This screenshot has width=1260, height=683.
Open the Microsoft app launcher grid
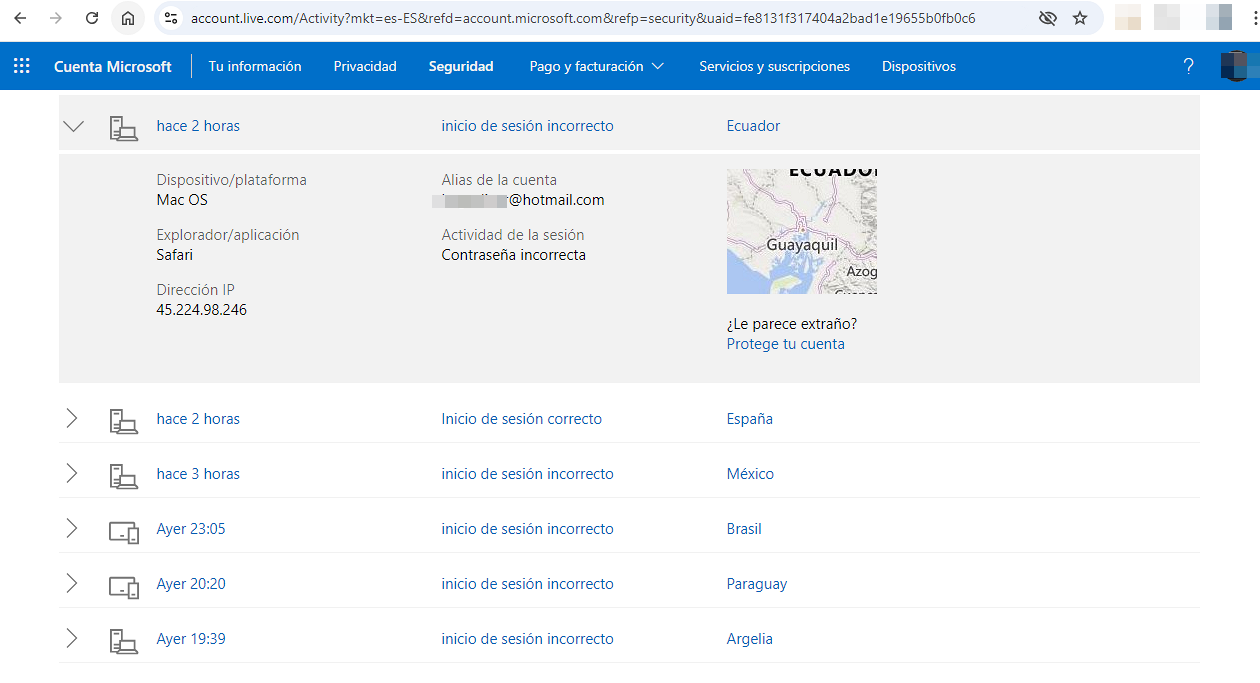tap(22, 66)
